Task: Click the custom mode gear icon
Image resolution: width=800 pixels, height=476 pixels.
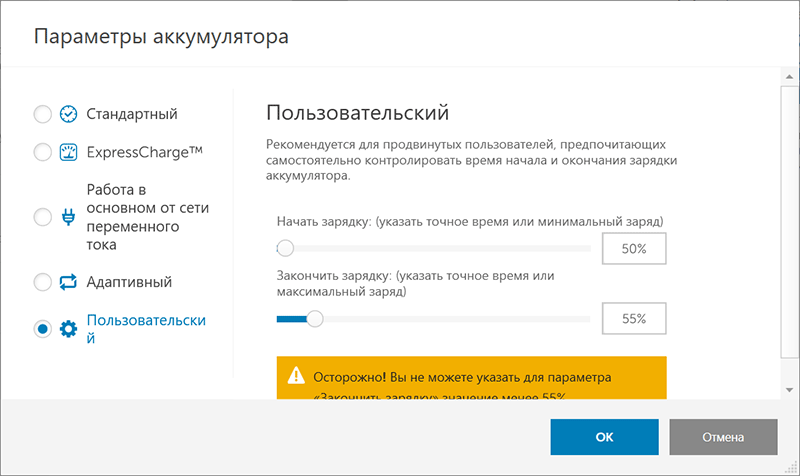Action: (x=68, y=329)
